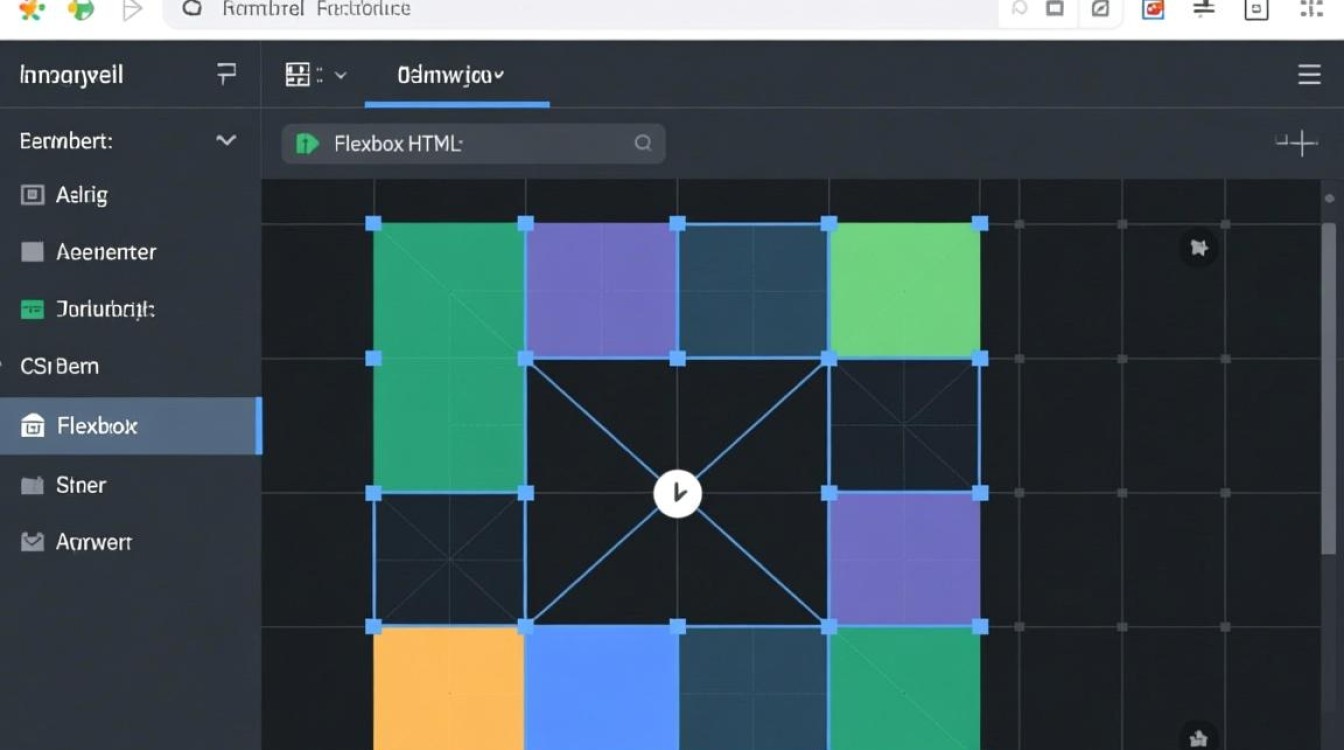Click the grid layout icon in tab bar
The width and height of the screenshot is (1344, 750).
pos(298,75)
